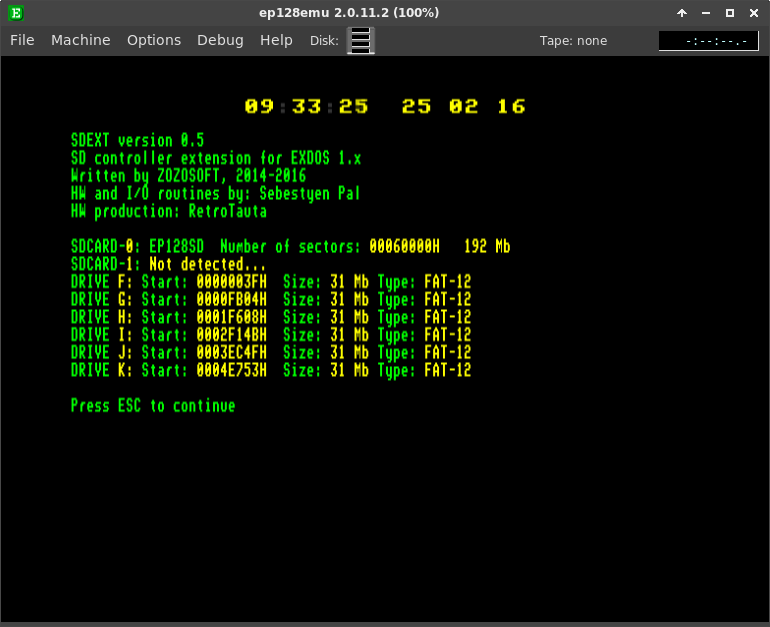This screenshot has height=627, width=770.
Task: Click start address '0004E753H'
Action: pyautogui.click(x=232, y=371)
